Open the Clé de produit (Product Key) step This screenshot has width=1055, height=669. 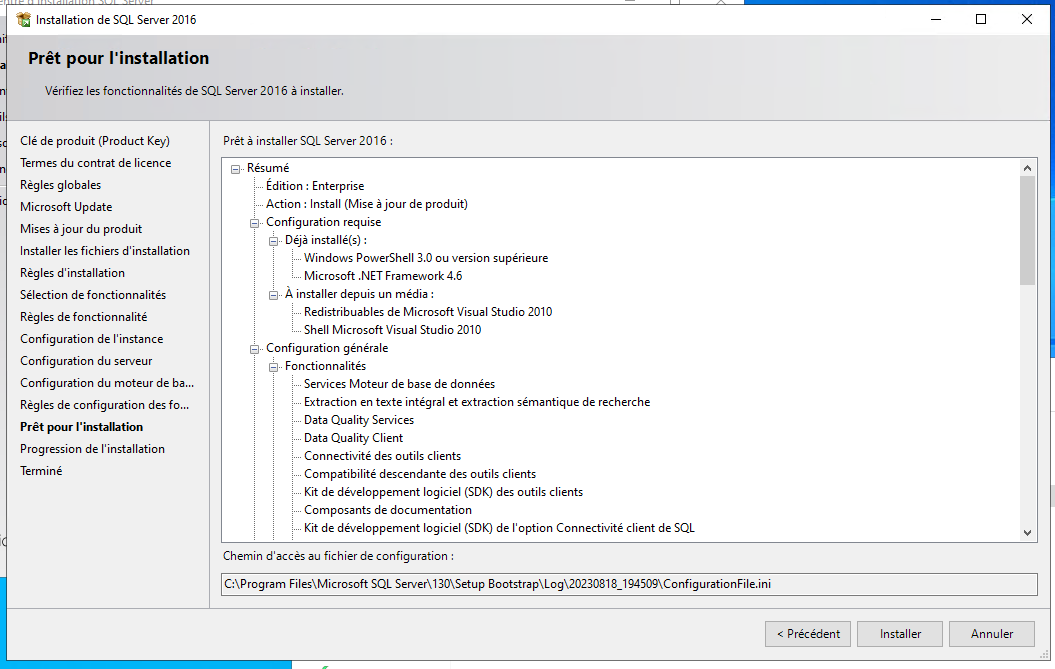tap(95, 141)
